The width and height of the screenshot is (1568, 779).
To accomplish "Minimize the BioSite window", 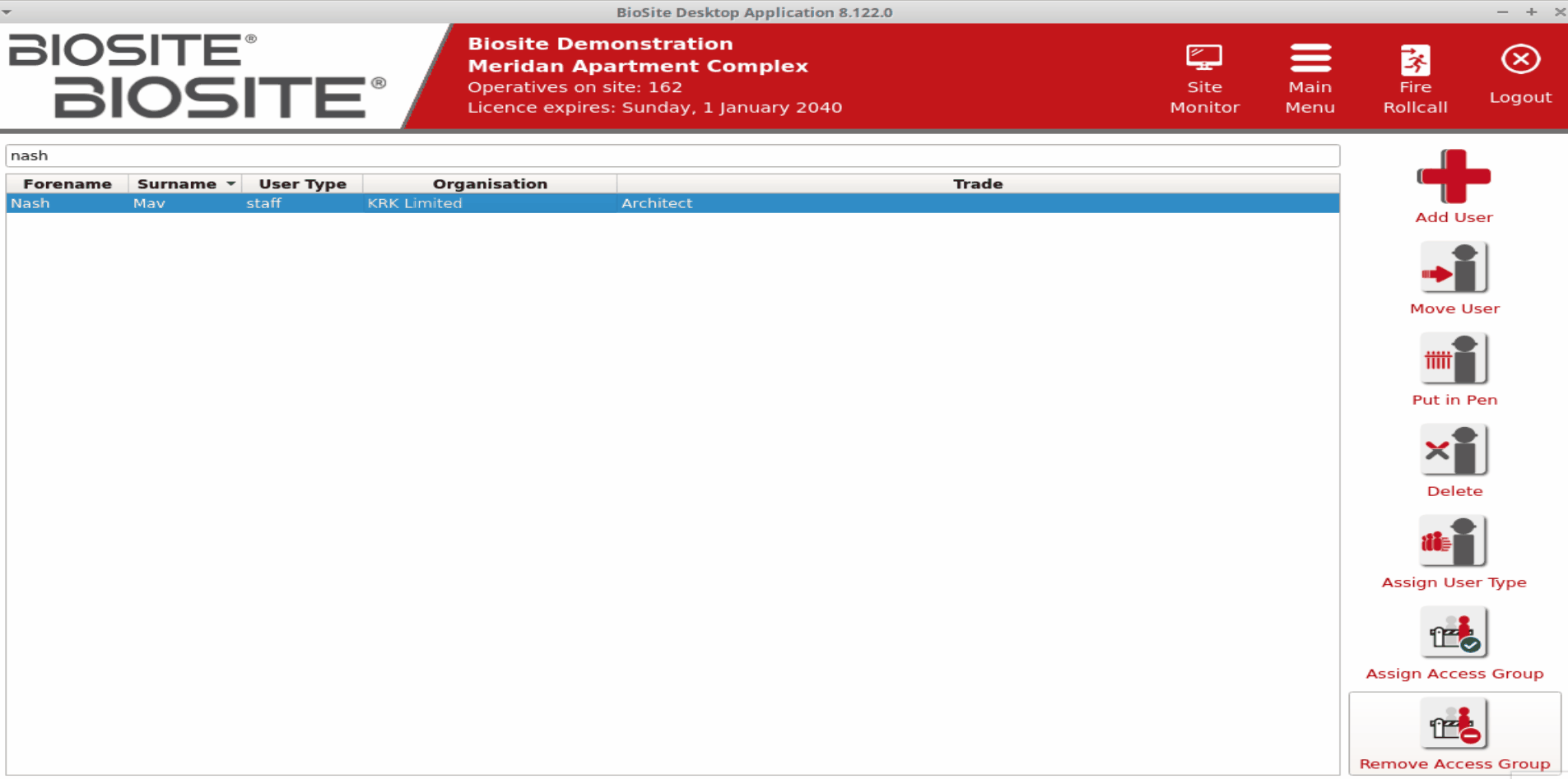I will point(1502,12).
